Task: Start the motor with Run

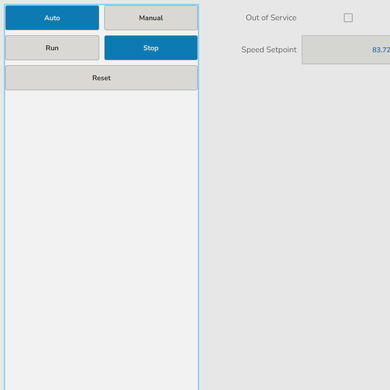Action: click(52, 48)
